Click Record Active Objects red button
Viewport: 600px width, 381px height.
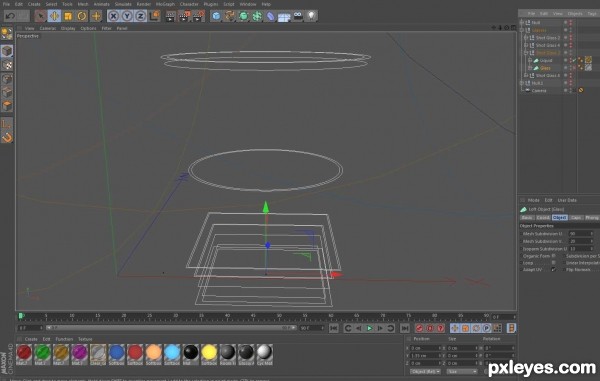[419, 328]
